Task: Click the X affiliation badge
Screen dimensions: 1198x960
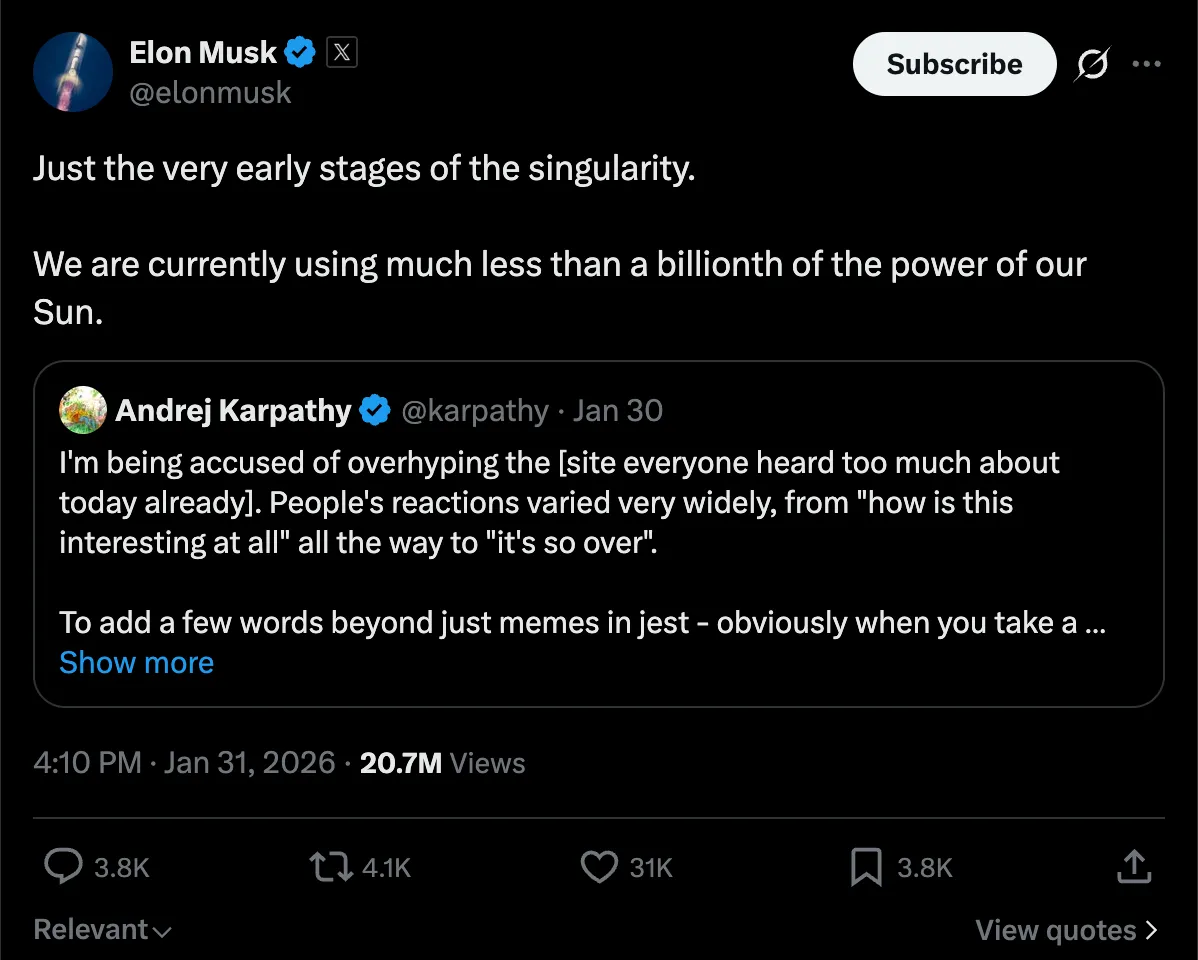Action: [342, 53]
